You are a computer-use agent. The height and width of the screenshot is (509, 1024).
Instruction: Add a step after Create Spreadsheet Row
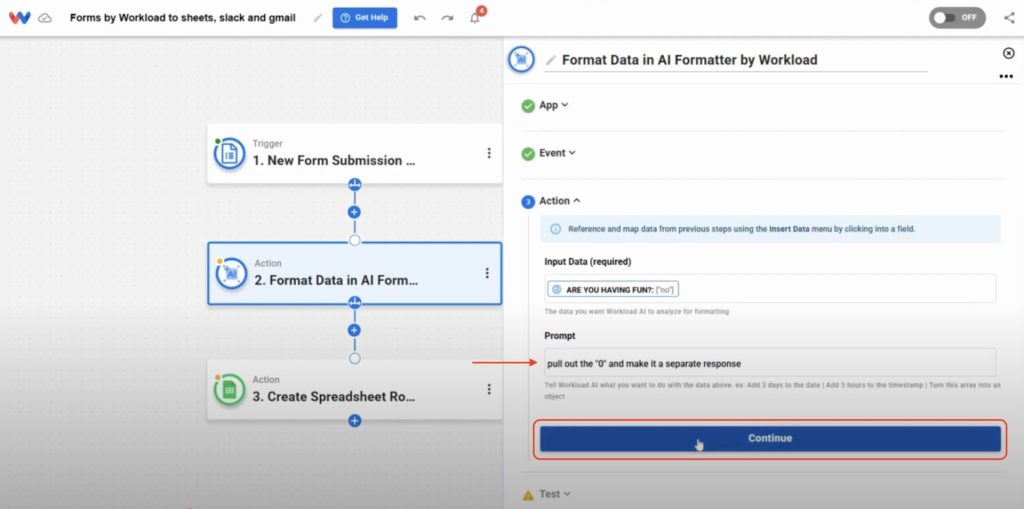(x=355, y=421)
